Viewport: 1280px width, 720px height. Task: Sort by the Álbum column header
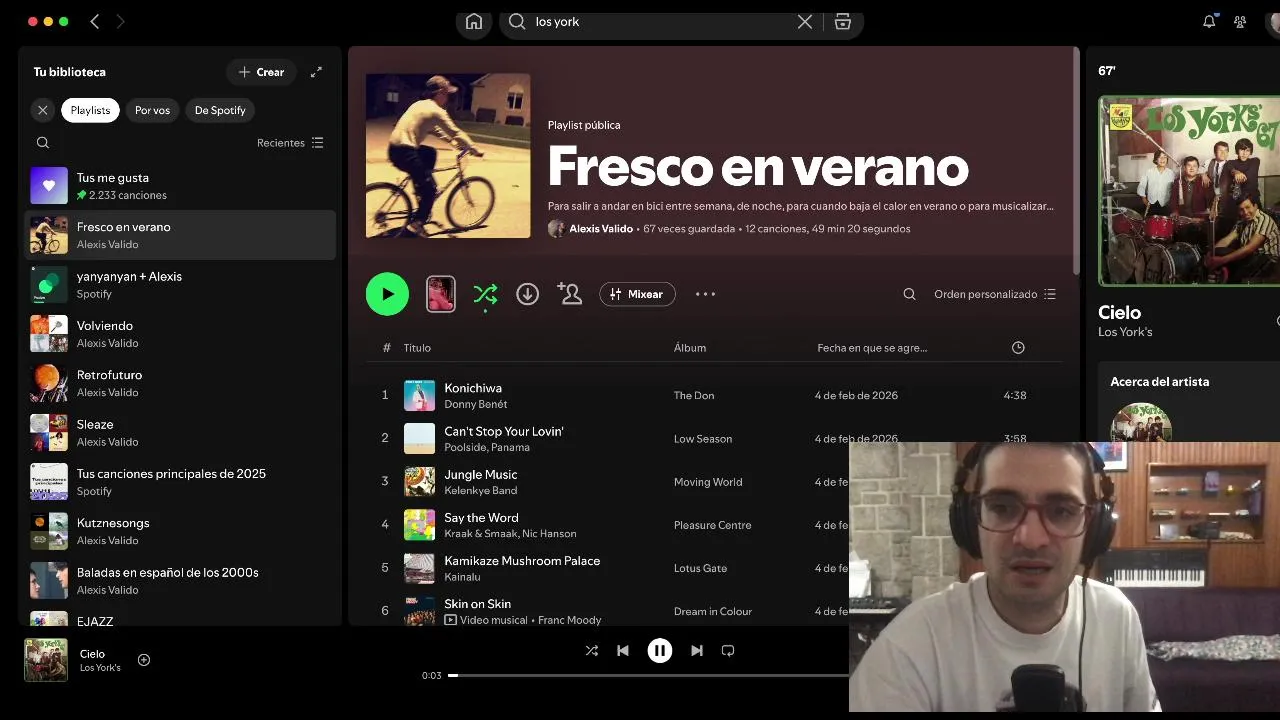[x=690, y=348]
